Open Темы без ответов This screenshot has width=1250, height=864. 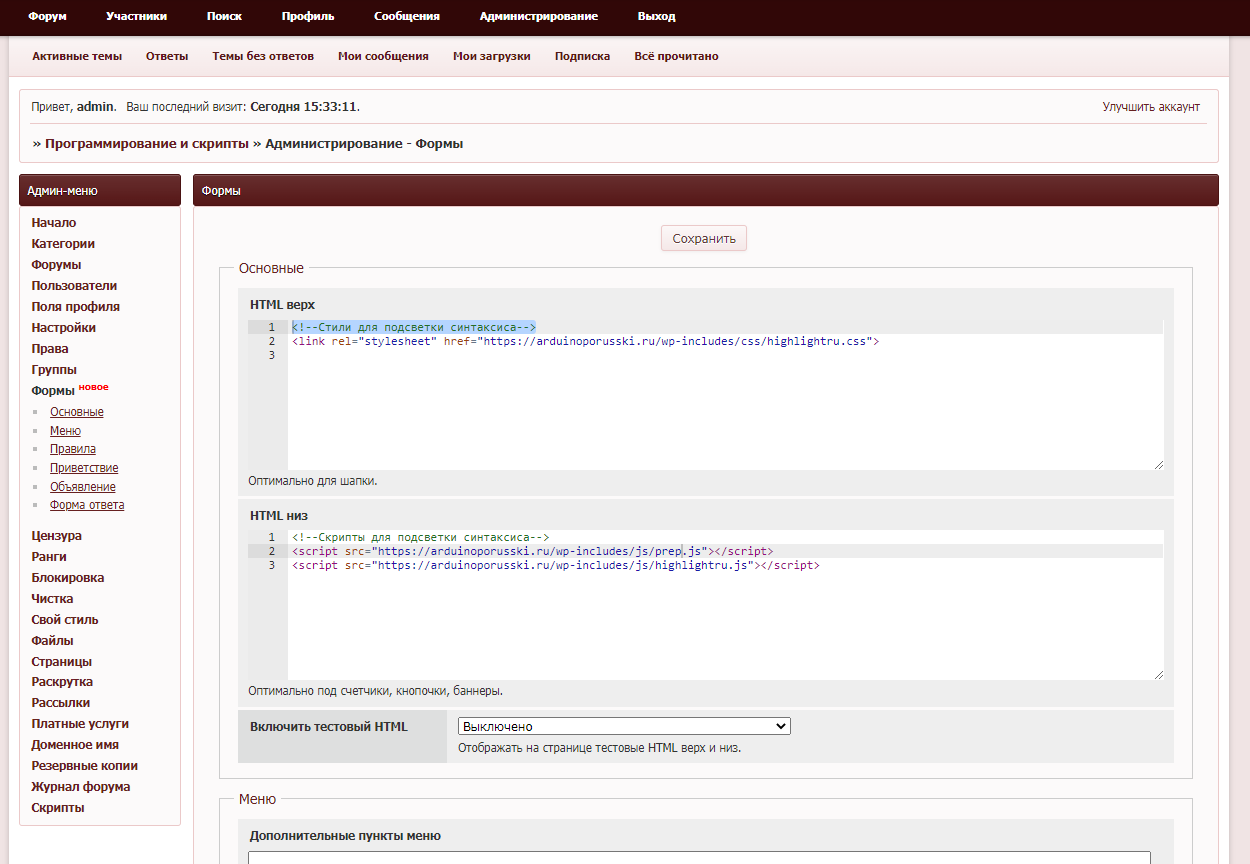click(x=263, y=56)
